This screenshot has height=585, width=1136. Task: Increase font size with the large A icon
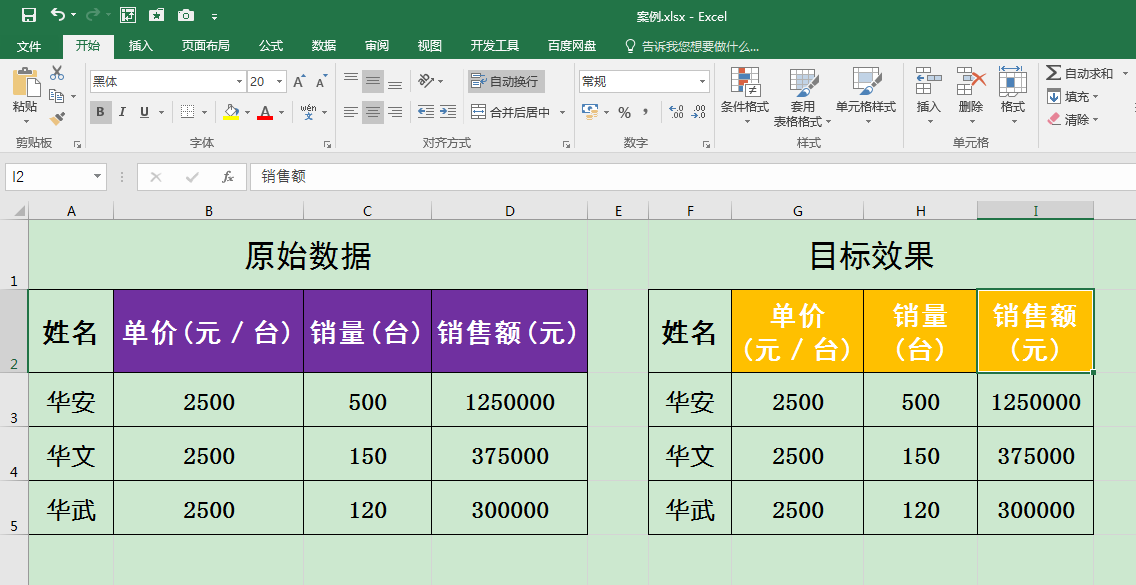pos(299,81)
